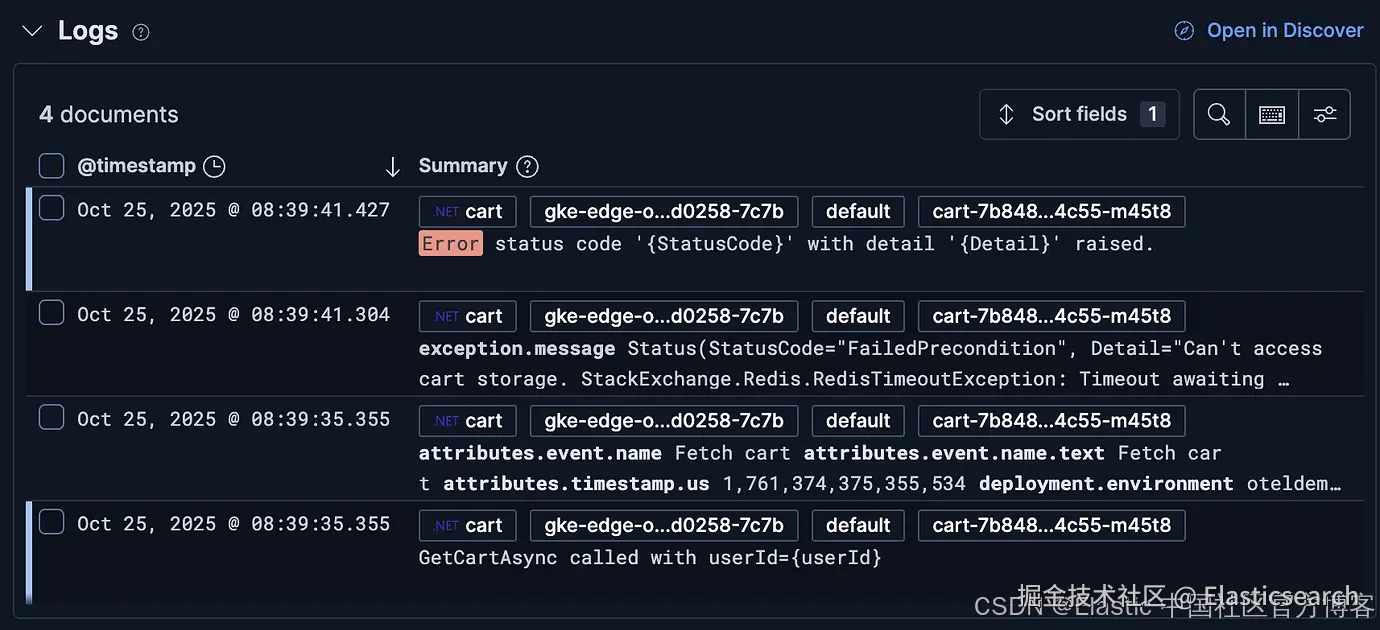Click the gke-edge node badge in the second row
1380x630 pixels.
[x=664, y=316]
